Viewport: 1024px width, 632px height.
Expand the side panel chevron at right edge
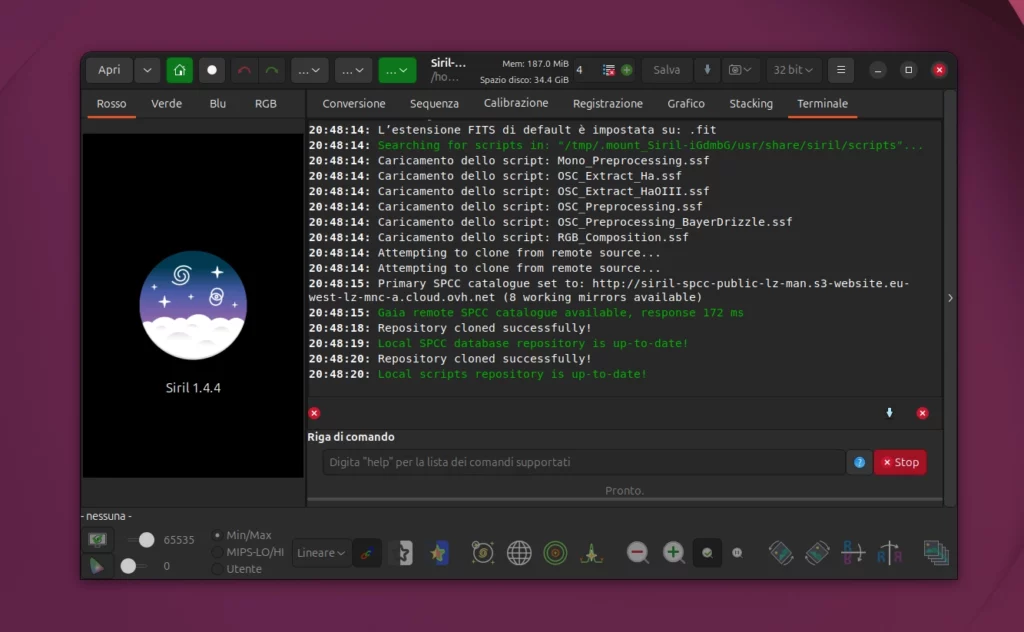click(x=950, y=298)
